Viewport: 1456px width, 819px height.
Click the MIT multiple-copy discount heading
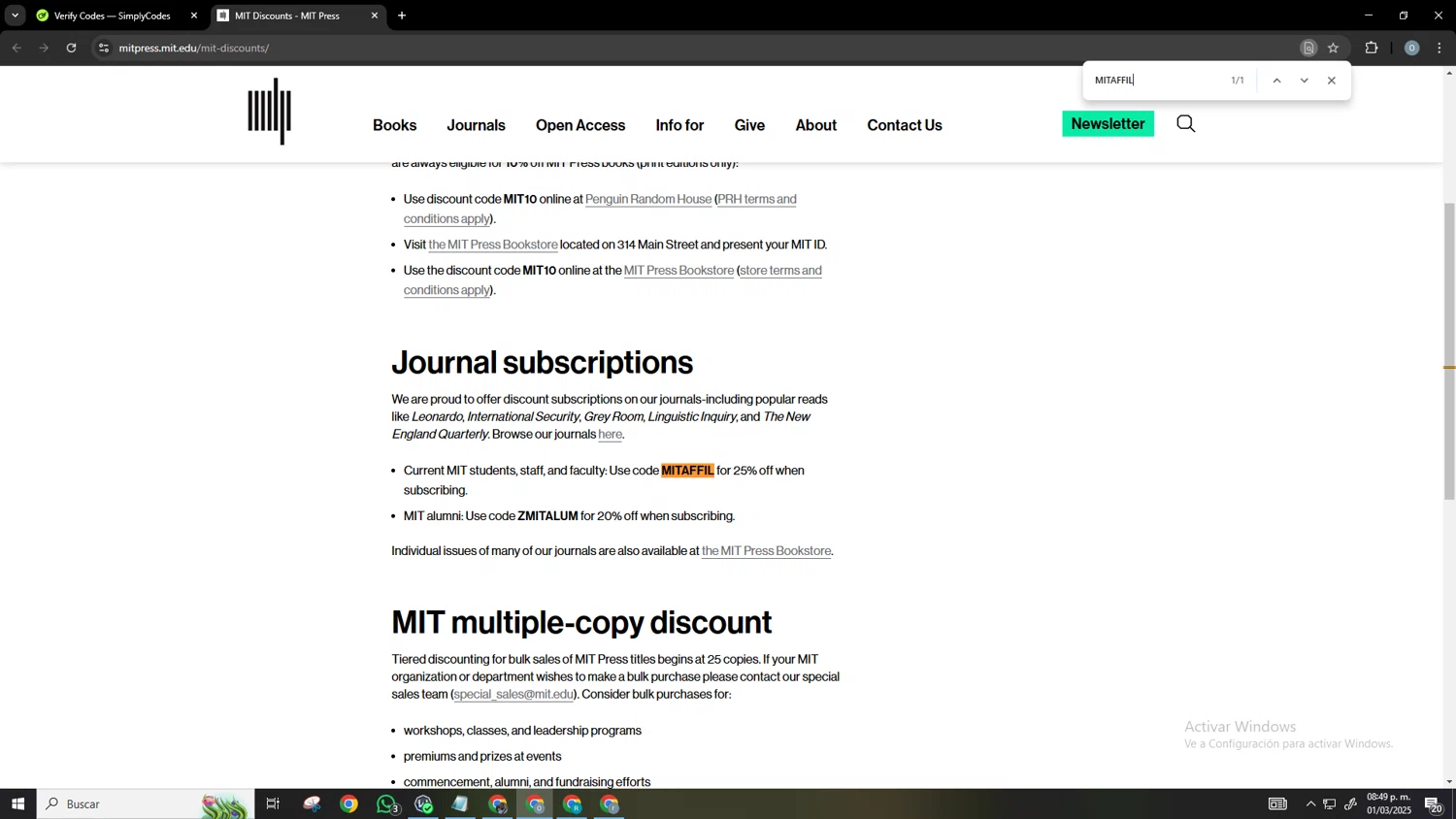(581, 622)
